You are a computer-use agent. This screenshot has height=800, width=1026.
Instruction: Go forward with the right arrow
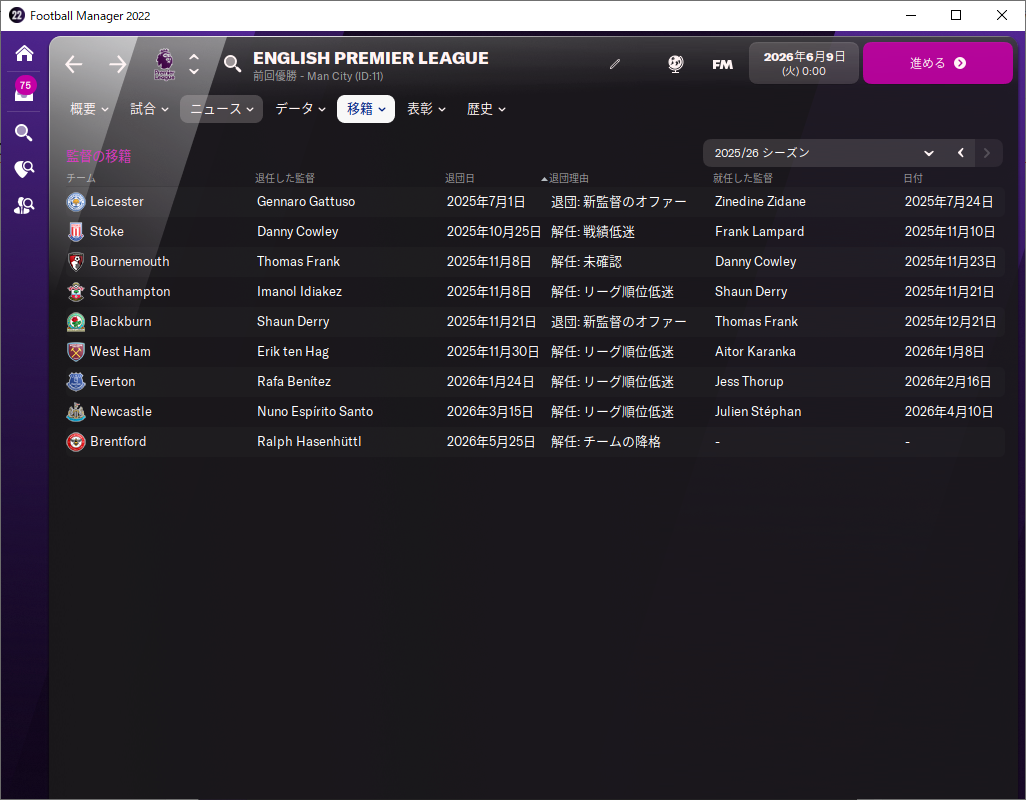tap(118, 64)
